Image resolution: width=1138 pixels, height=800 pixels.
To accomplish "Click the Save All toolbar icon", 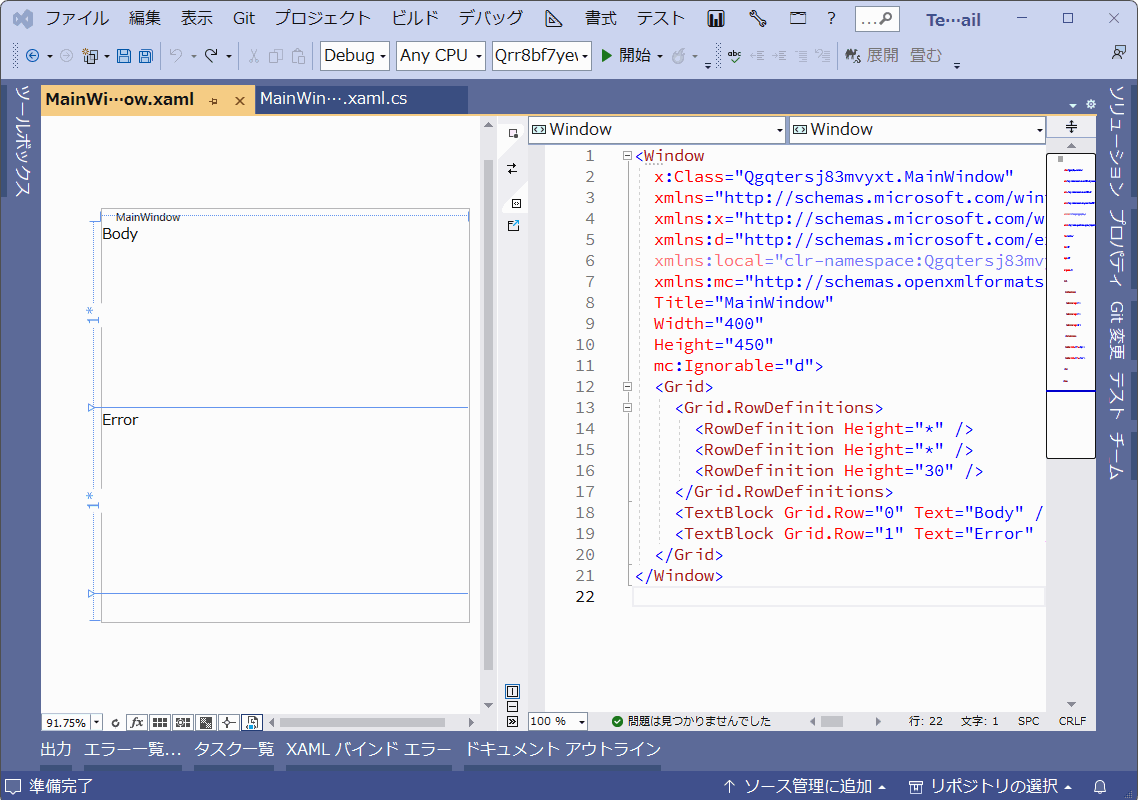I will point(145,56).
